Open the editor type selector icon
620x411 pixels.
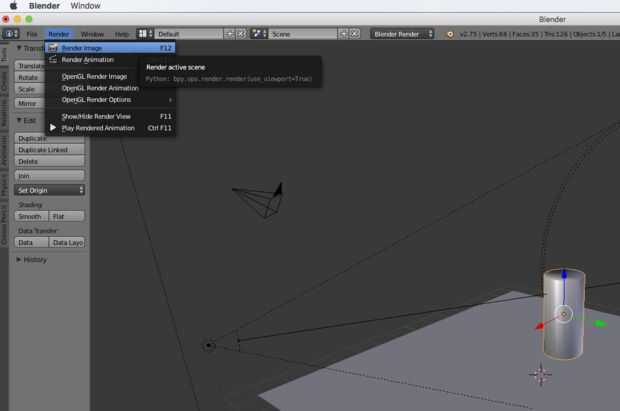pos(11,34)
